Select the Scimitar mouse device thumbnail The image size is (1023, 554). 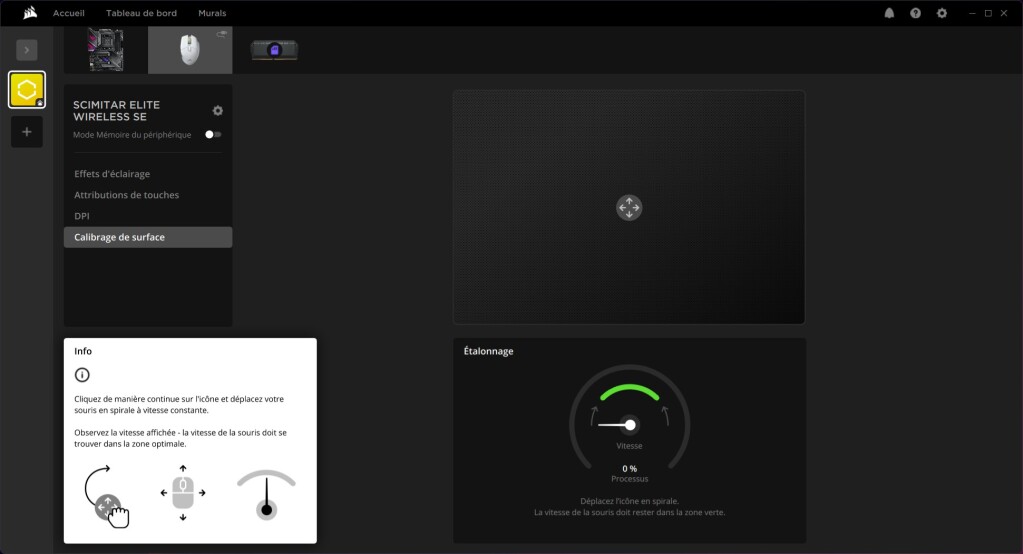pyautogui.click(x=190, y=50)
